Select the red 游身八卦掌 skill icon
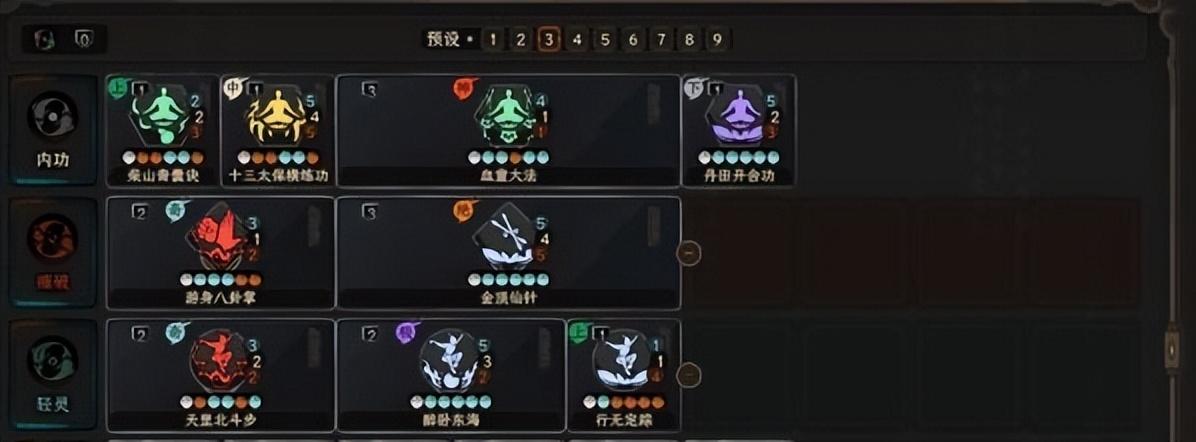The width and height of the screenshot is (1196, 442). [220, 237]
